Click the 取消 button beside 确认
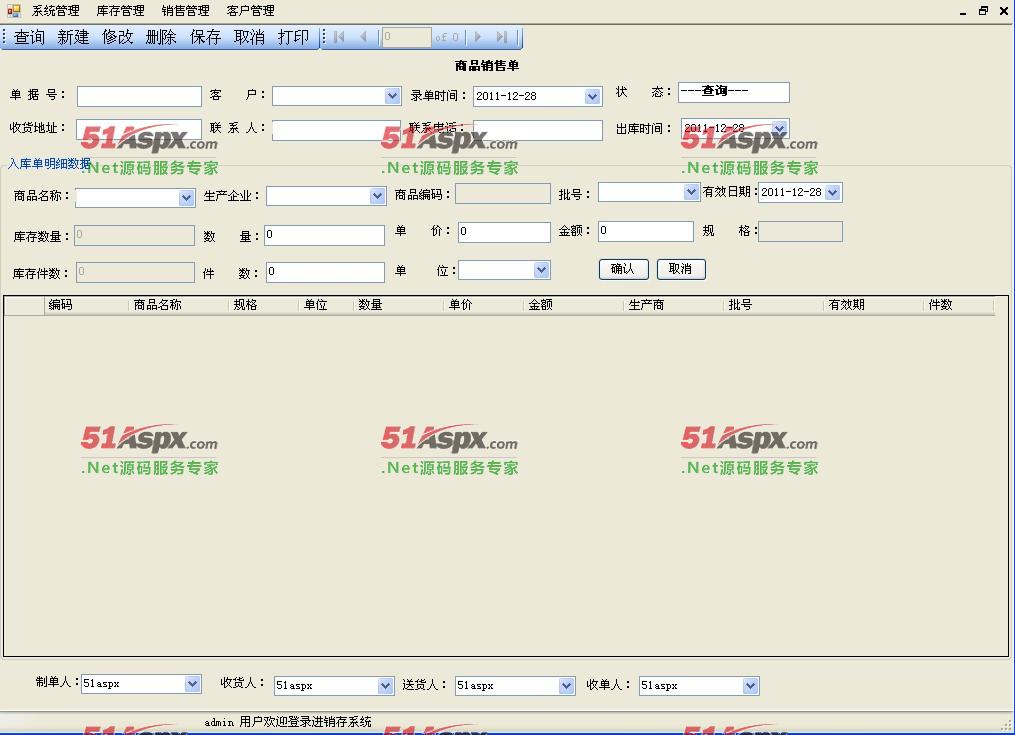Image resolution: width=1015 pixels, height=735 pixels. point(681,269)
